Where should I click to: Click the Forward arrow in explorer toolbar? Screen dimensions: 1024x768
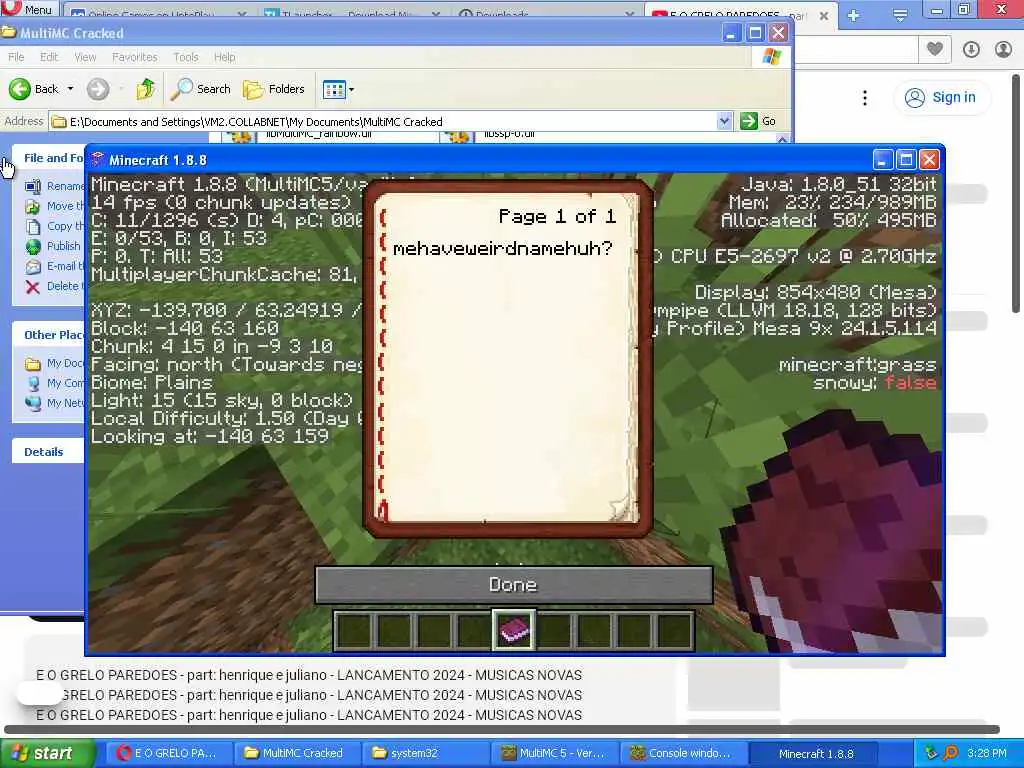click(x=98, y=89)
